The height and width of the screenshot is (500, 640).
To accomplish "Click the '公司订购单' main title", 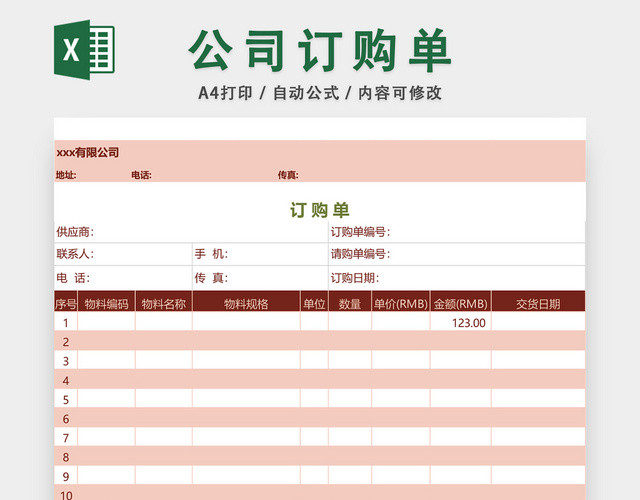I will pyautogui.click(x=320, y=51).
